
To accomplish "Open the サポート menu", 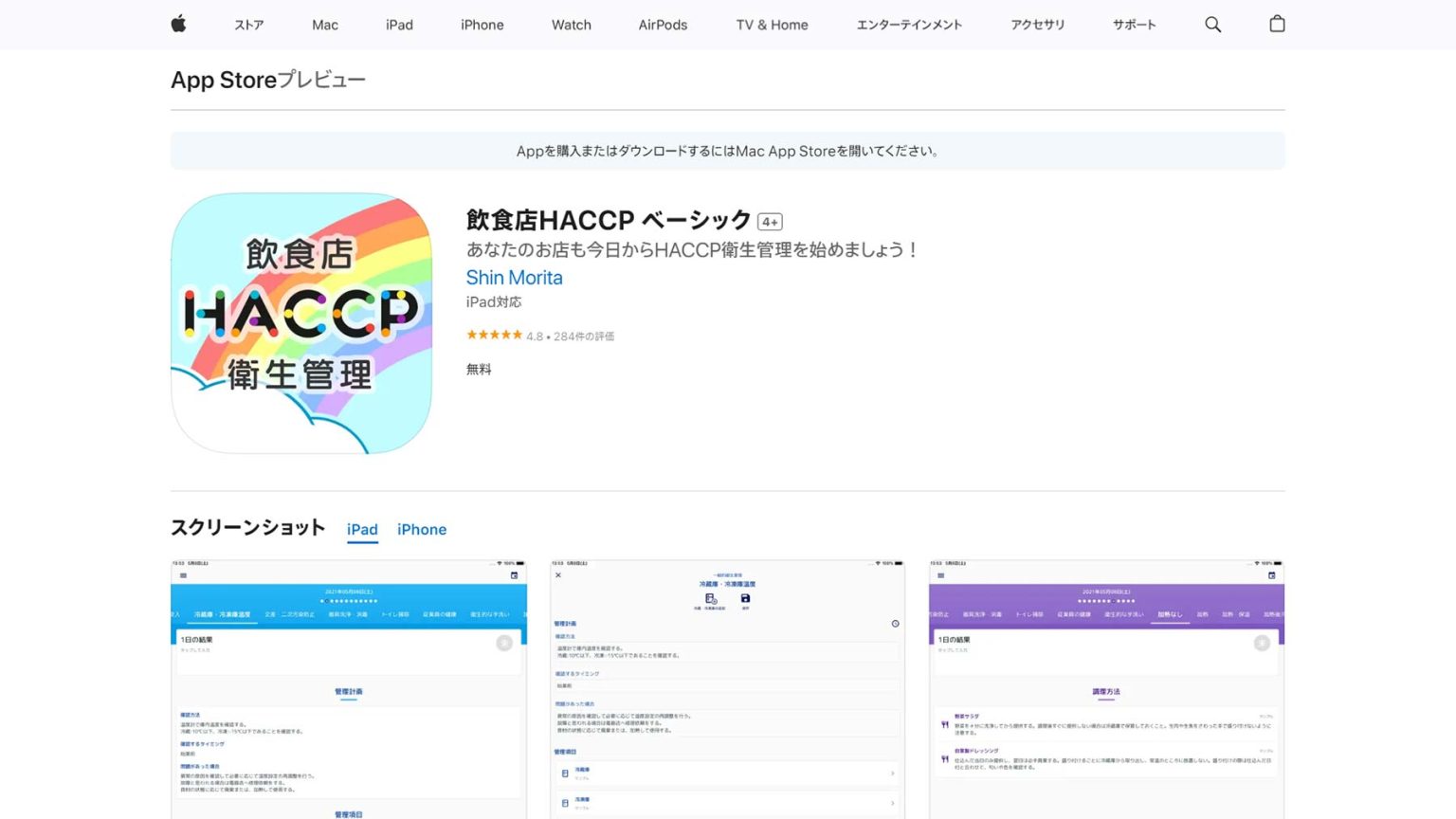I will (1135, 25).
